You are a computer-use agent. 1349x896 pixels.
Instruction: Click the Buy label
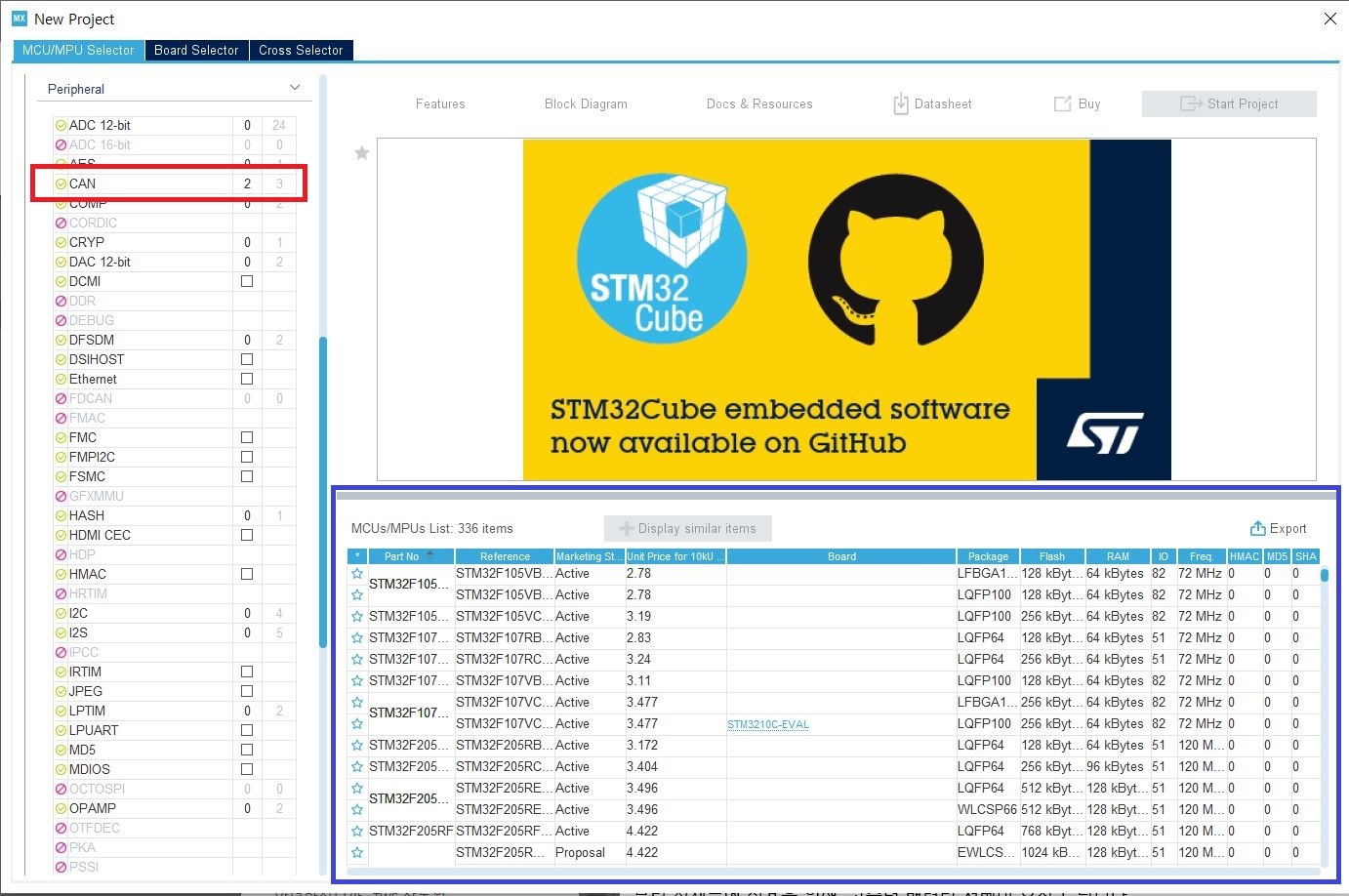tap(1089, 103)
